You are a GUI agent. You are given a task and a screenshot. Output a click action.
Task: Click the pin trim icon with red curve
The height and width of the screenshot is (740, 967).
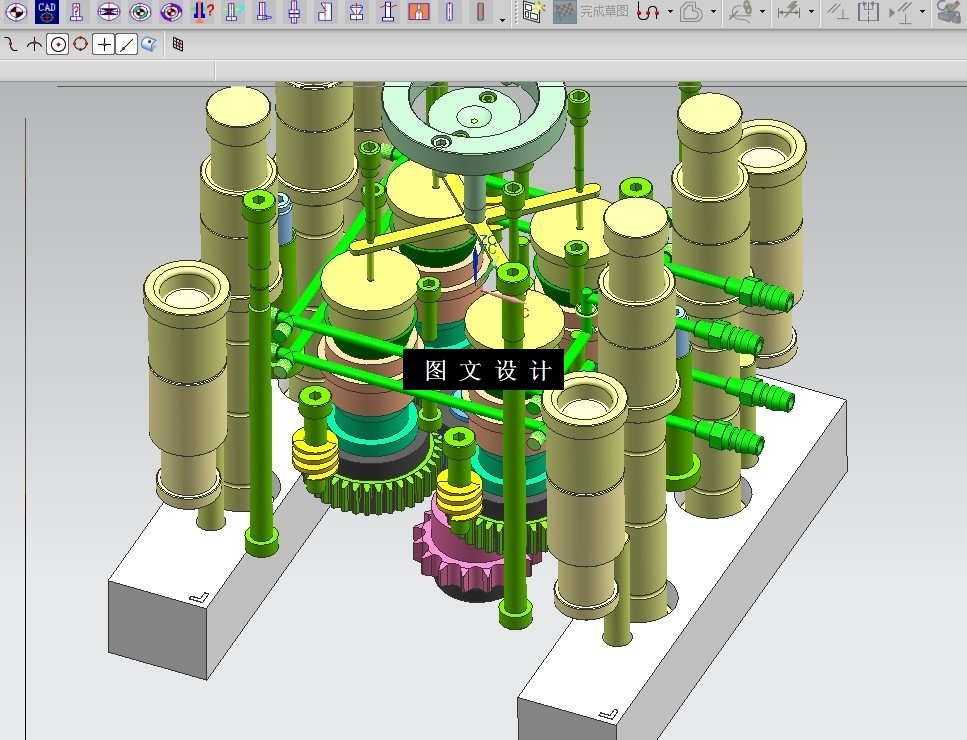(388, 12)
